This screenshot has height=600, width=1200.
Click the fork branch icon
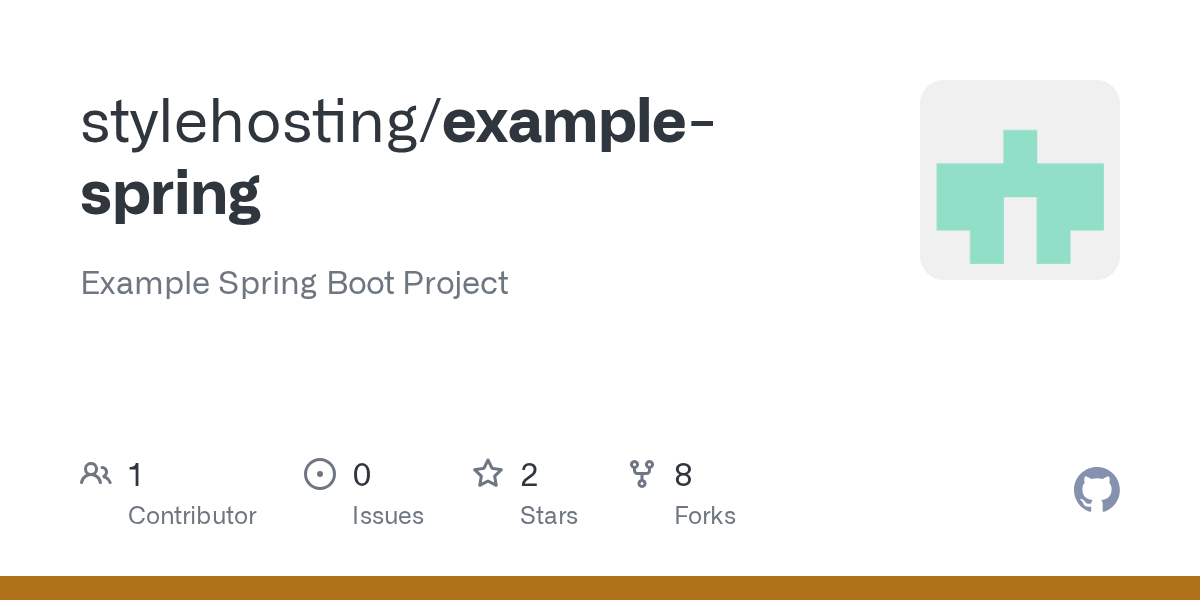642,474
